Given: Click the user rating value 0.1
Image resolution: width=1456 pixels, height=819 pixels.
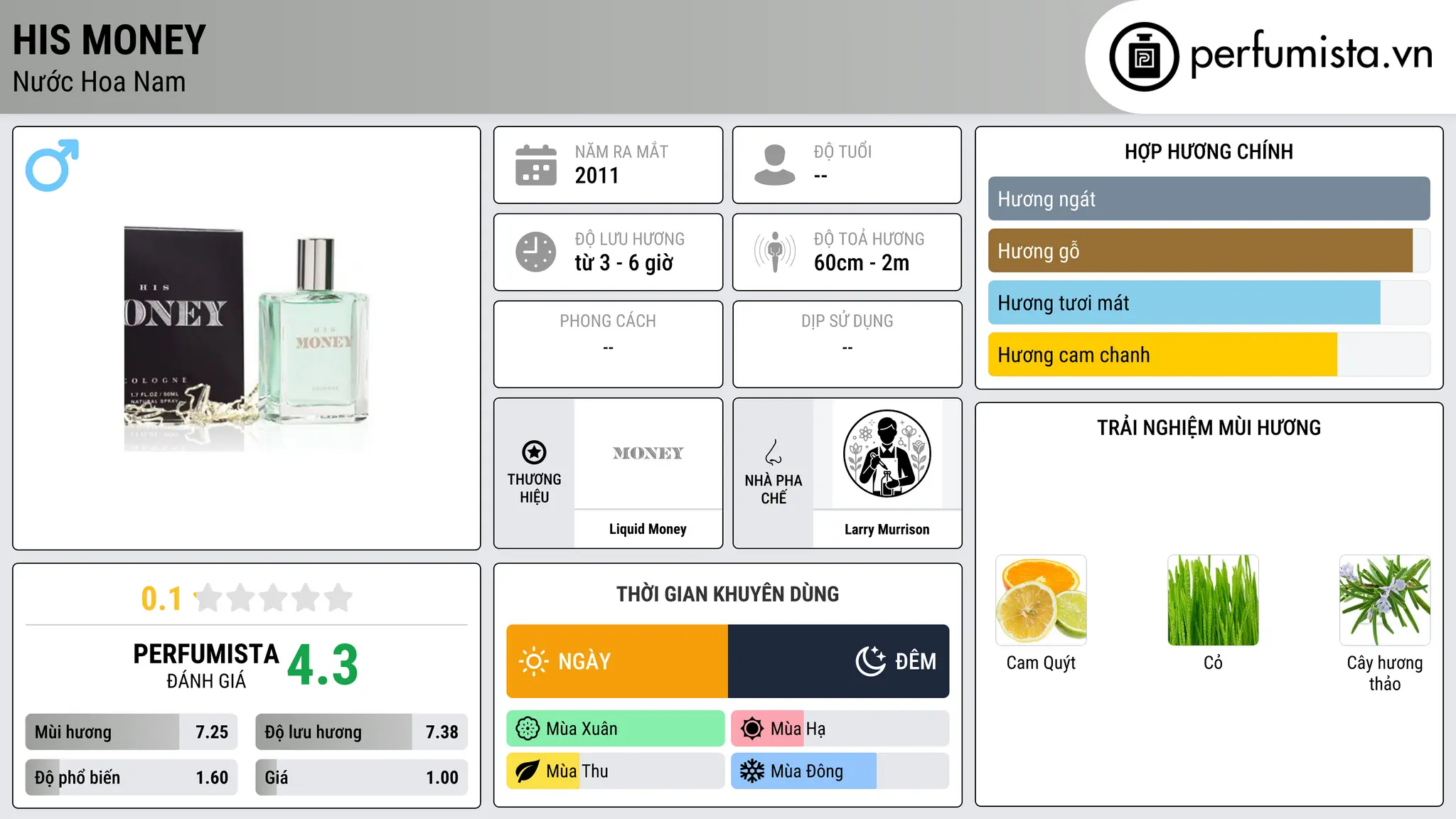Looking at the screenshot, I should click(161, 599).
